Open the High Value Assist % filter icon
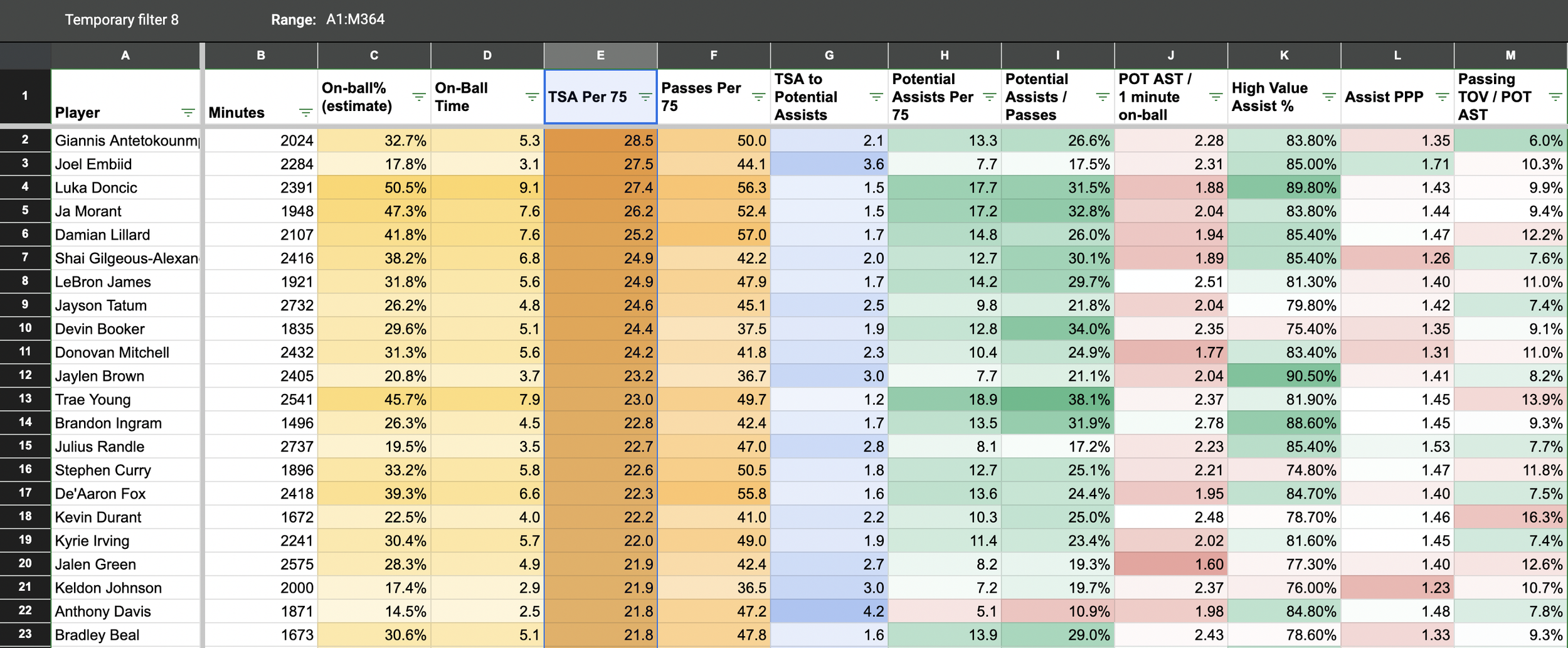The image size is (1568, 648). click(x=1329, y=97)
